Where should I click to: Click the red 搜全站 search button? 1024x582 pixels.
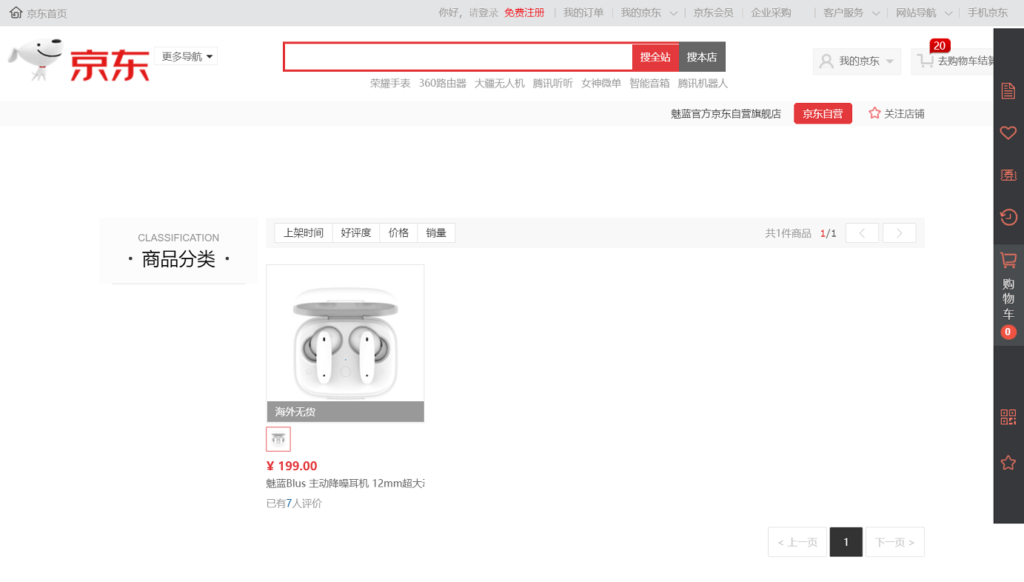tap(655, 57)
